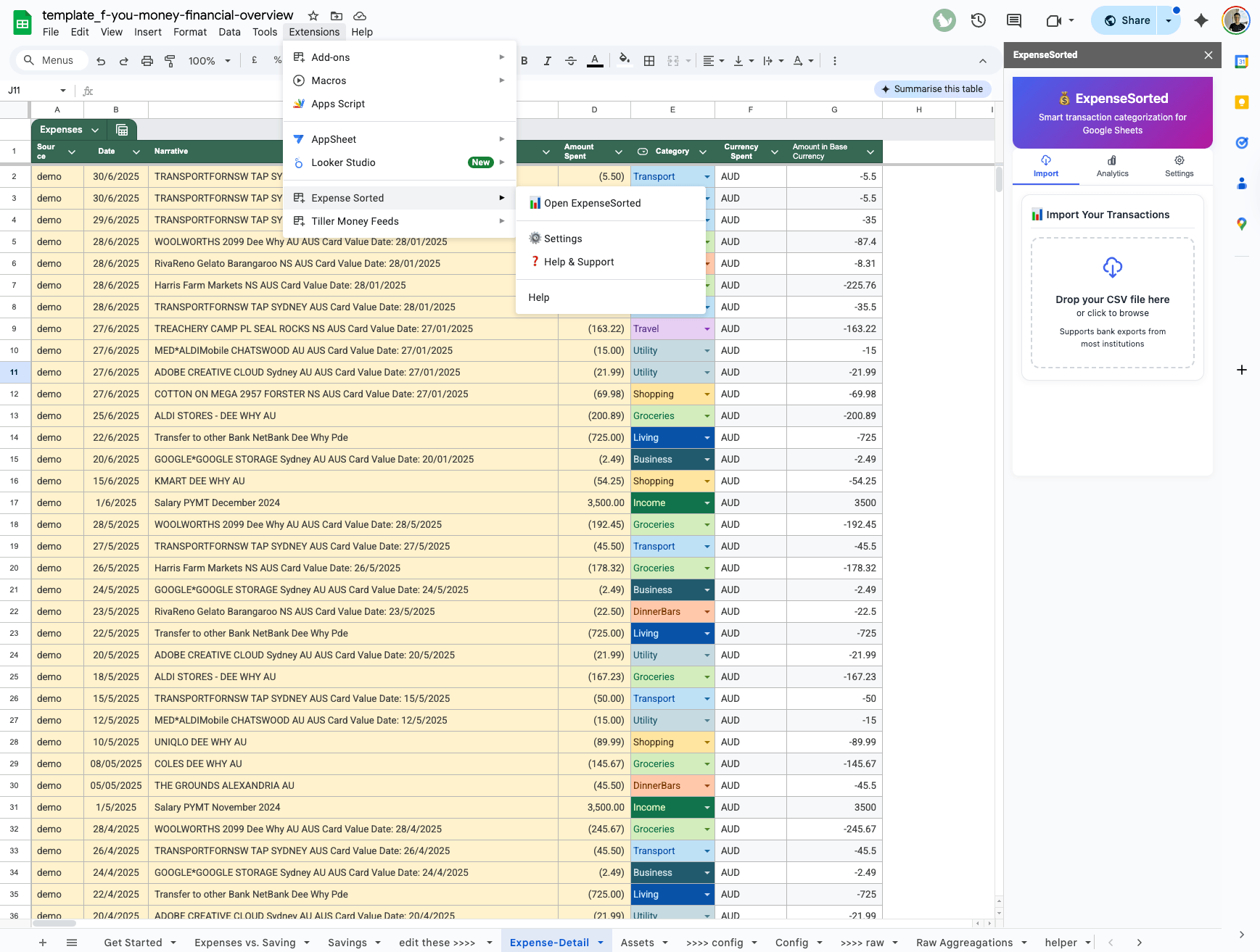1260x952 pixels.
Task: Click the paint format roller icon
Action: [x=170, y=61]
